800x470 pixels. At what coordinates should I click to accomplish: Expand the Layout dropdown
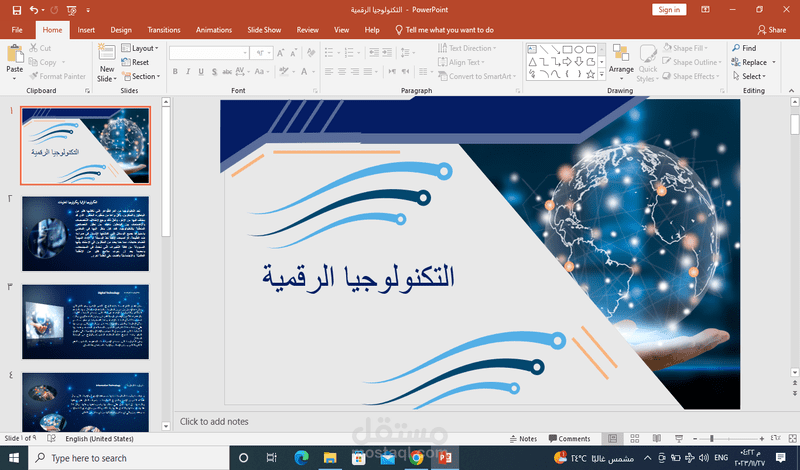140,48
